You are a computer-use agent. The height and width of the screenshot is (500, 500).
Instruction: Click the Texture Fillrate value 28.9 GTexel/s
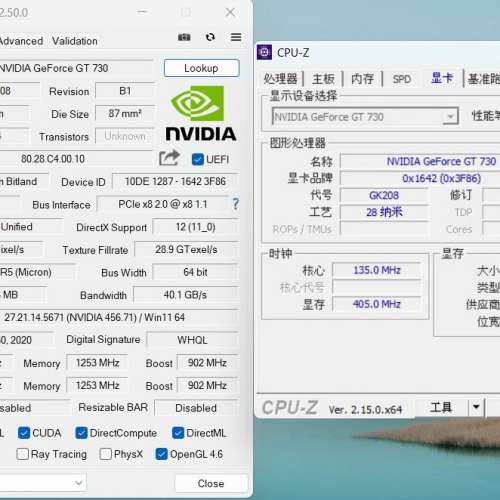click(x=186, y=250)
